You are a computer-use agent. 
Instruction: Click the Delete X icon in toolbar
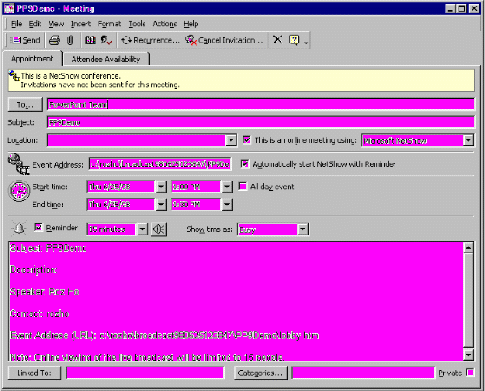(277, 40)
